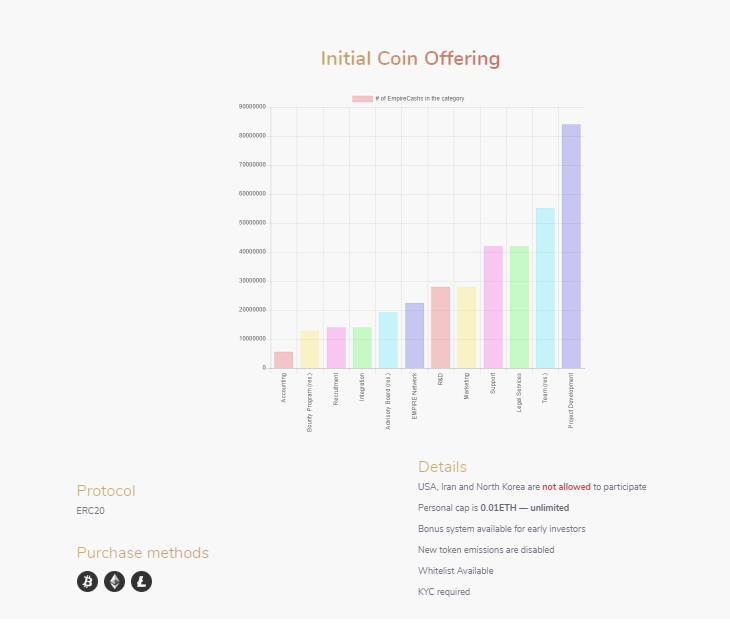Image resolution: width=730 pixels, height=626 pixels.
Task: Select the Bounty Program bar
Action: tap(310, 350)
